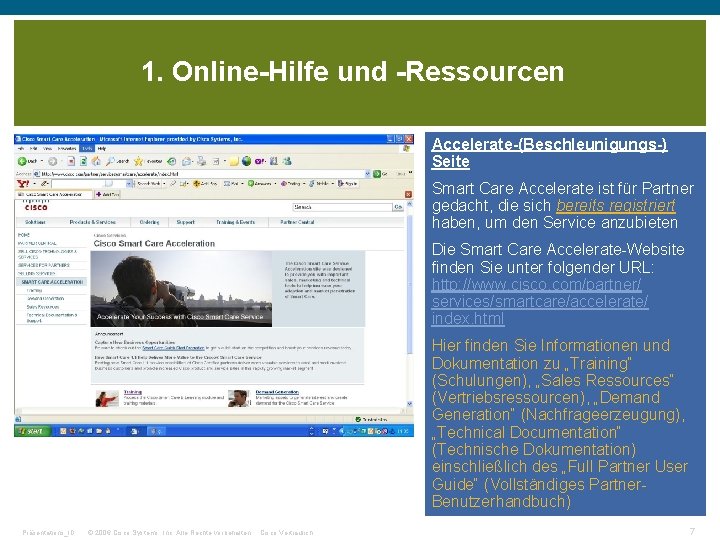
Task: Click the Go button next to Cisco search
Action: (x=398, y=207)
